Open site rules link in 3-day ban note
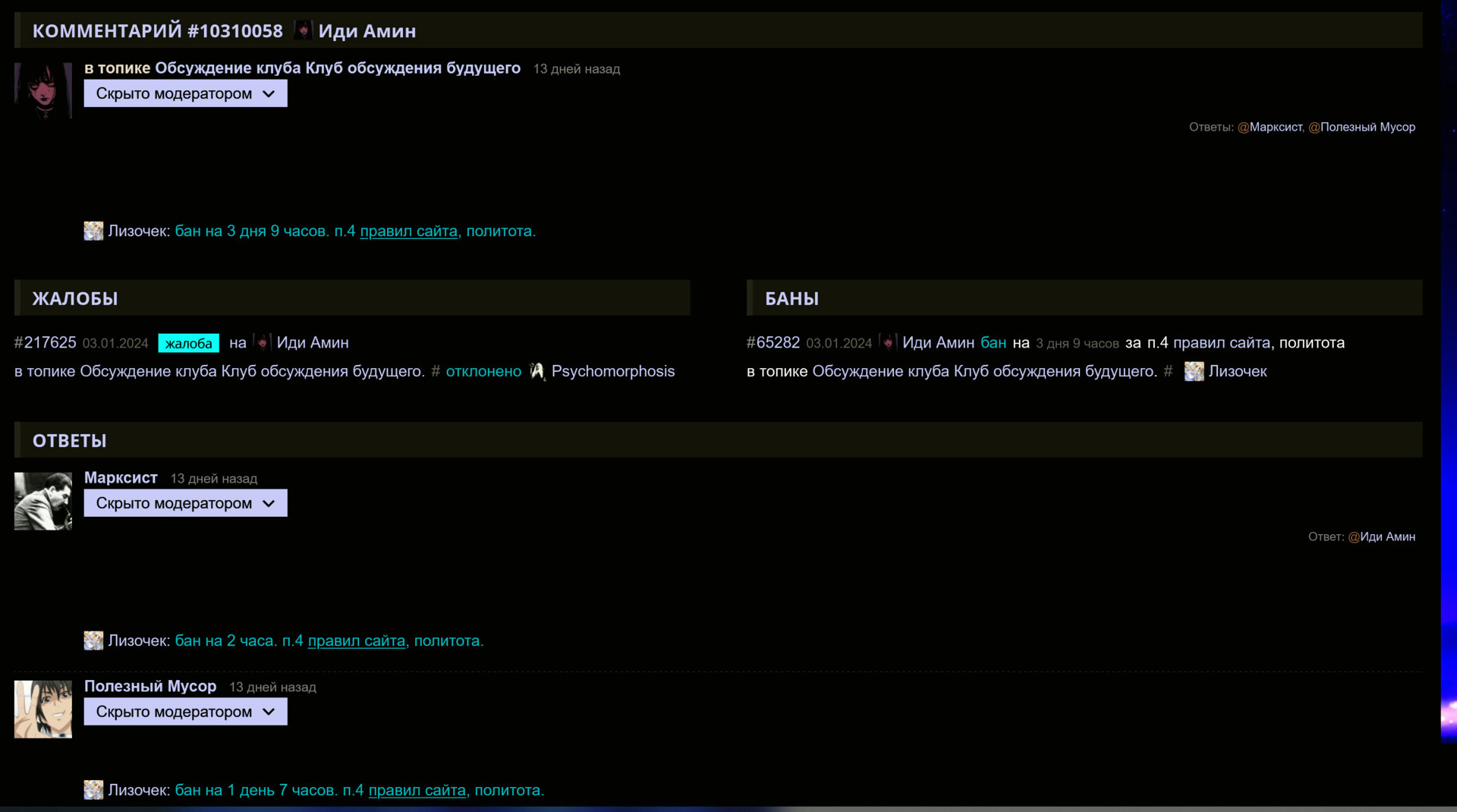 pos(408,231)
